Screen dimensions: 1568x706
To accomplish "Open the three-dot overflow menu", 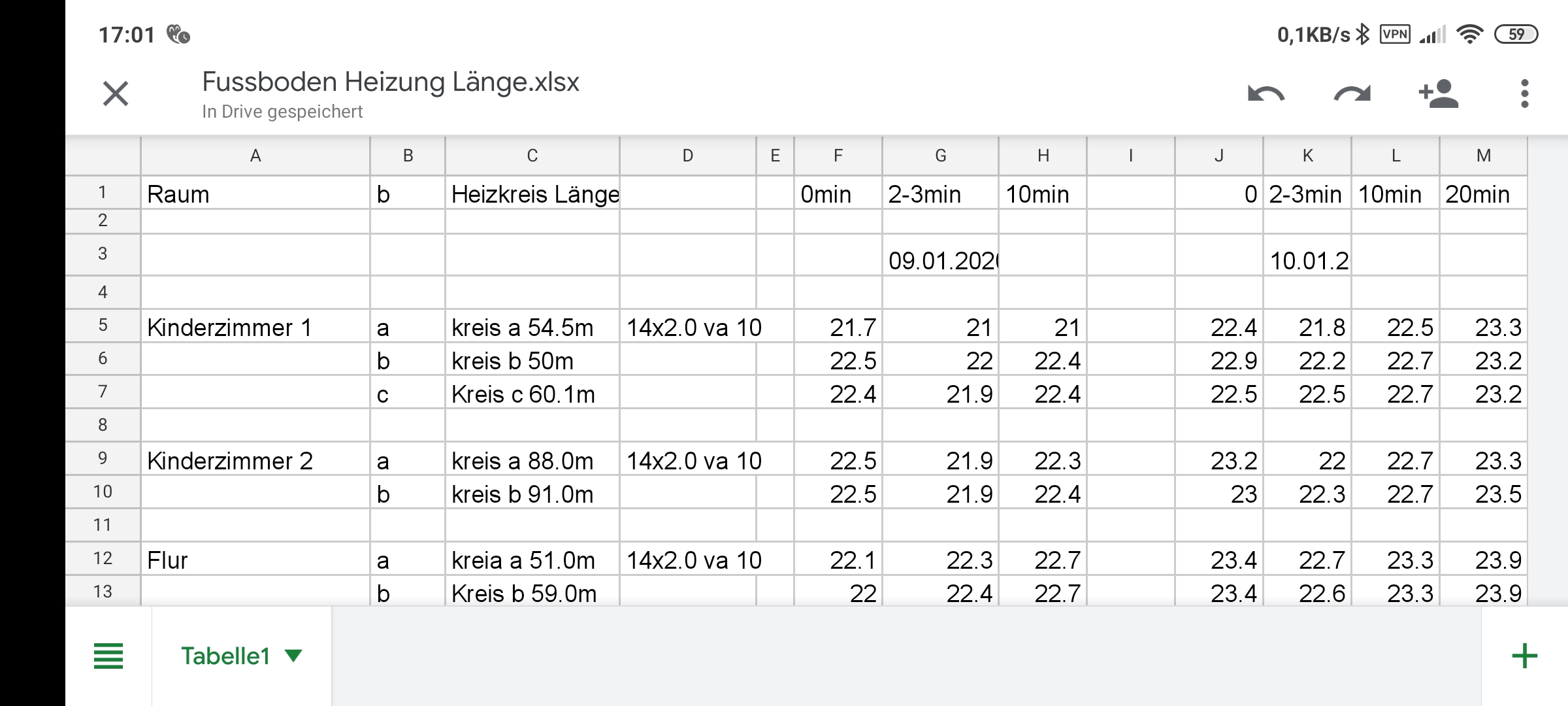I will click(1524, 93).
